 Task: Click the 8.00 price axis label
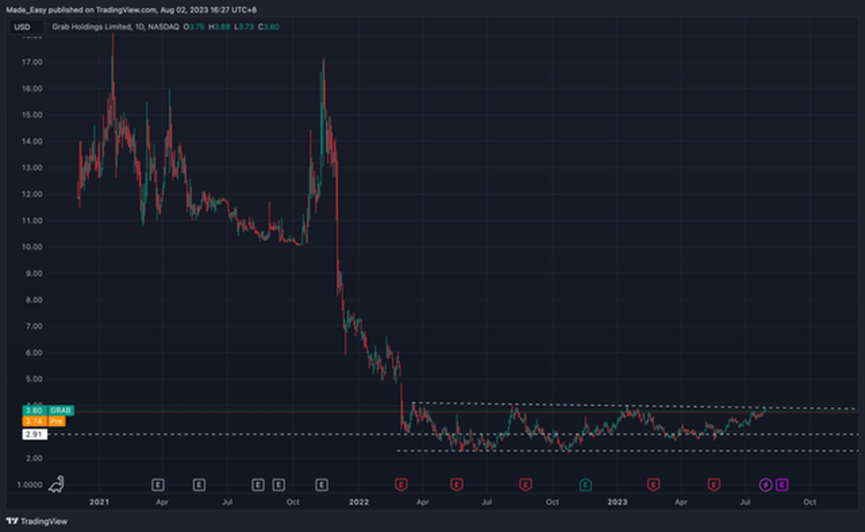34,300
